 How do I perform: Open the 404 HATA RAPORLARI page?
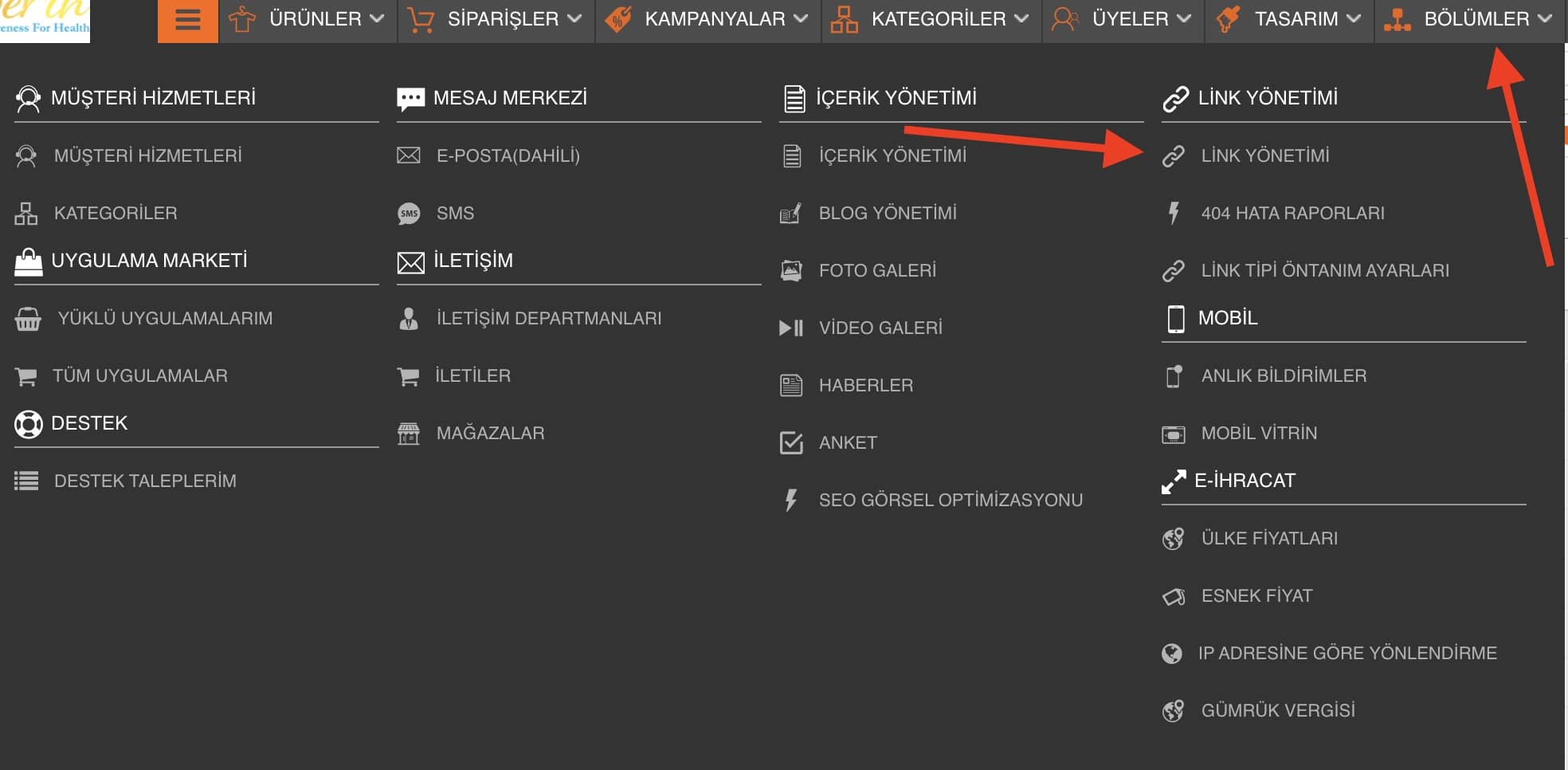click(x=1292, y=213)
